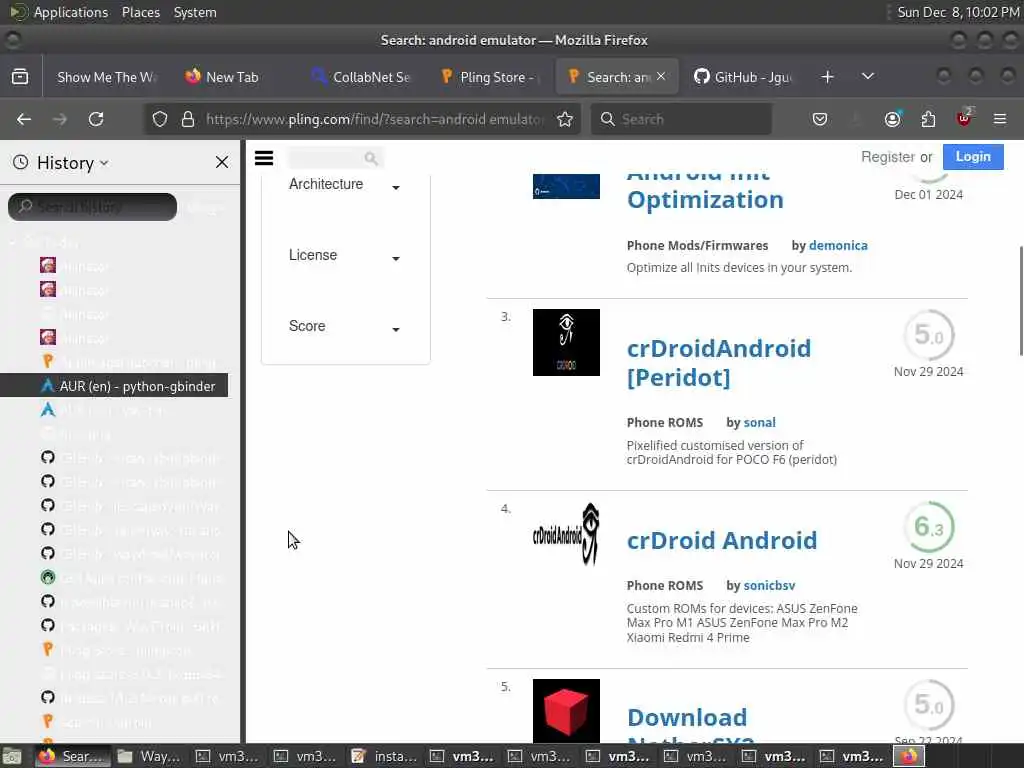Close the 'Search: an' tab
Viewport: 1024px width, 768px height.
[661, 76]
